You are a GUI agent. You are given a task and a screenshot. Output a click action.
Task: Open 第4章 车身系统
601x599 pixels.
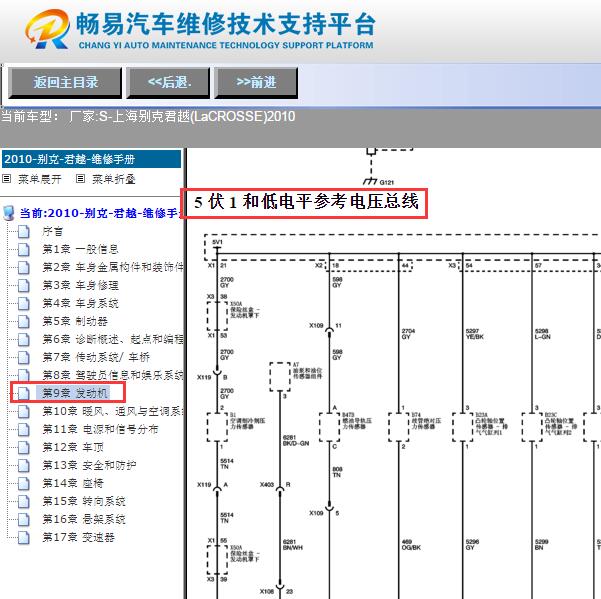pyautogui.click(x=80, y=304)
